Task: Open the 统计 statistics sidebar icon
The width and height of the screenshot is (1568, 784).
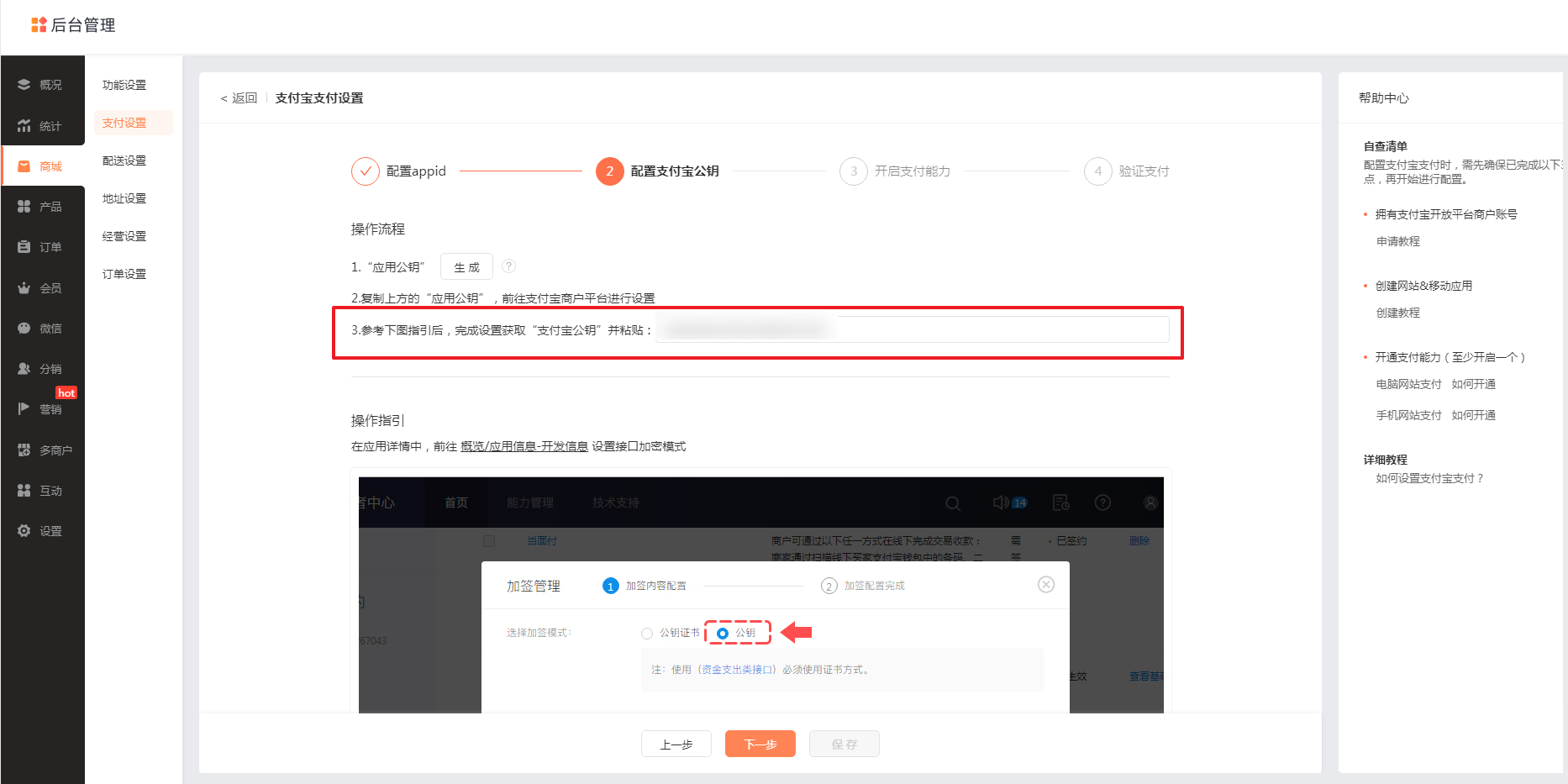Action: 24,126
